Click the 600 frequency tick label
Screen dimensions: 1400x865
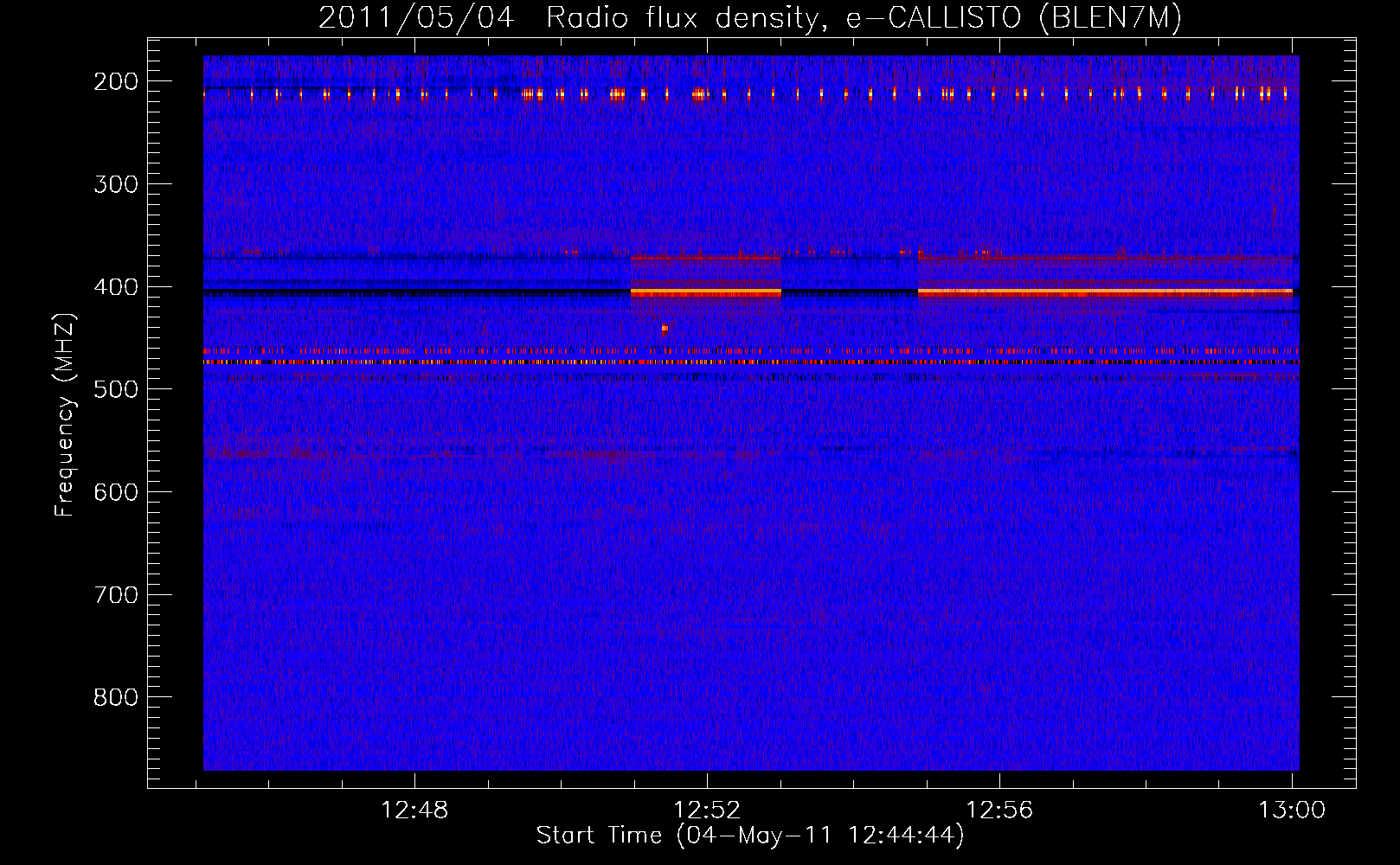116,492
